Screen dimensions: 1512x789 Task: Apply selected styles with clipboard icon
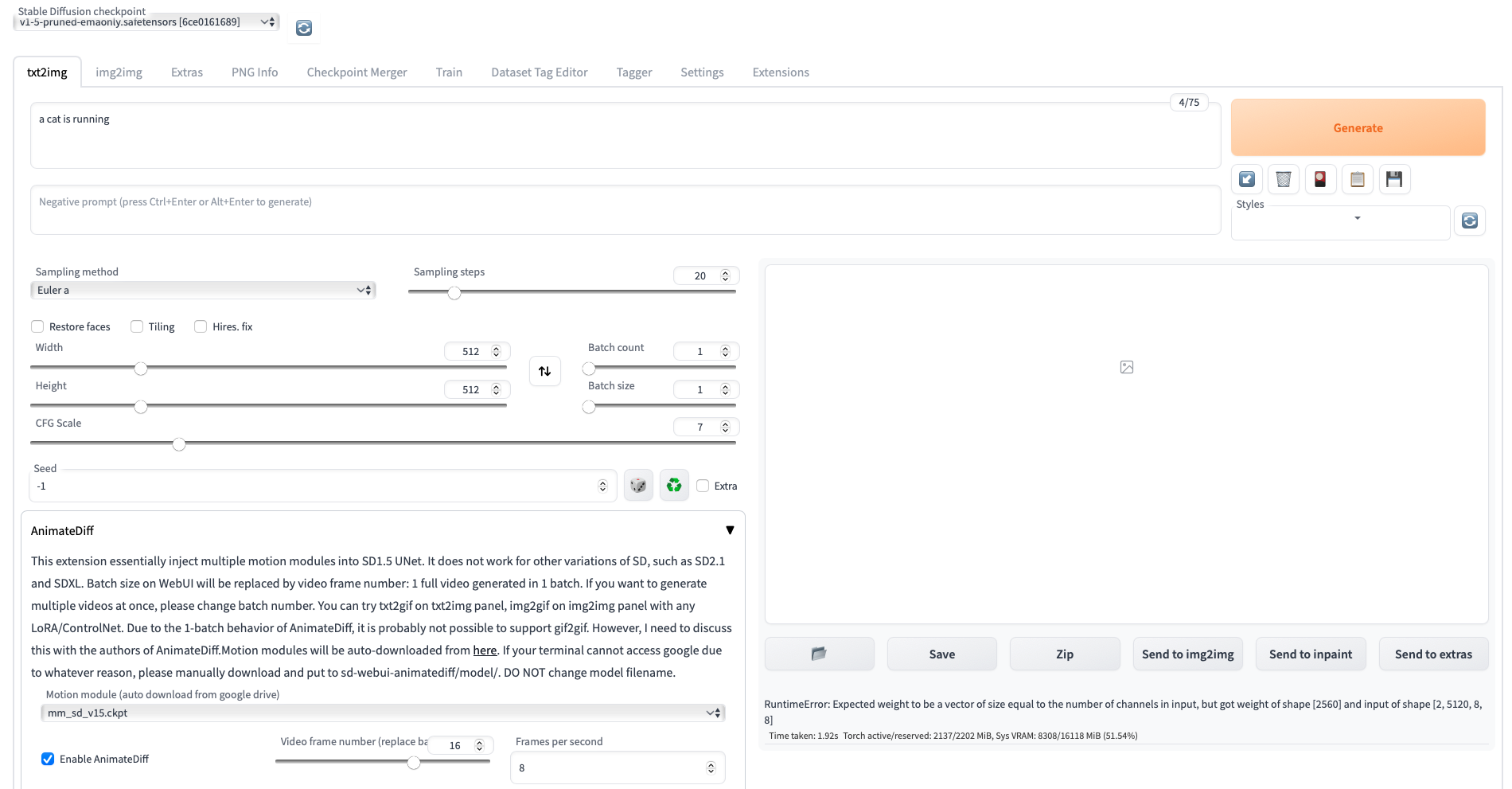[x=1357, y=178]
